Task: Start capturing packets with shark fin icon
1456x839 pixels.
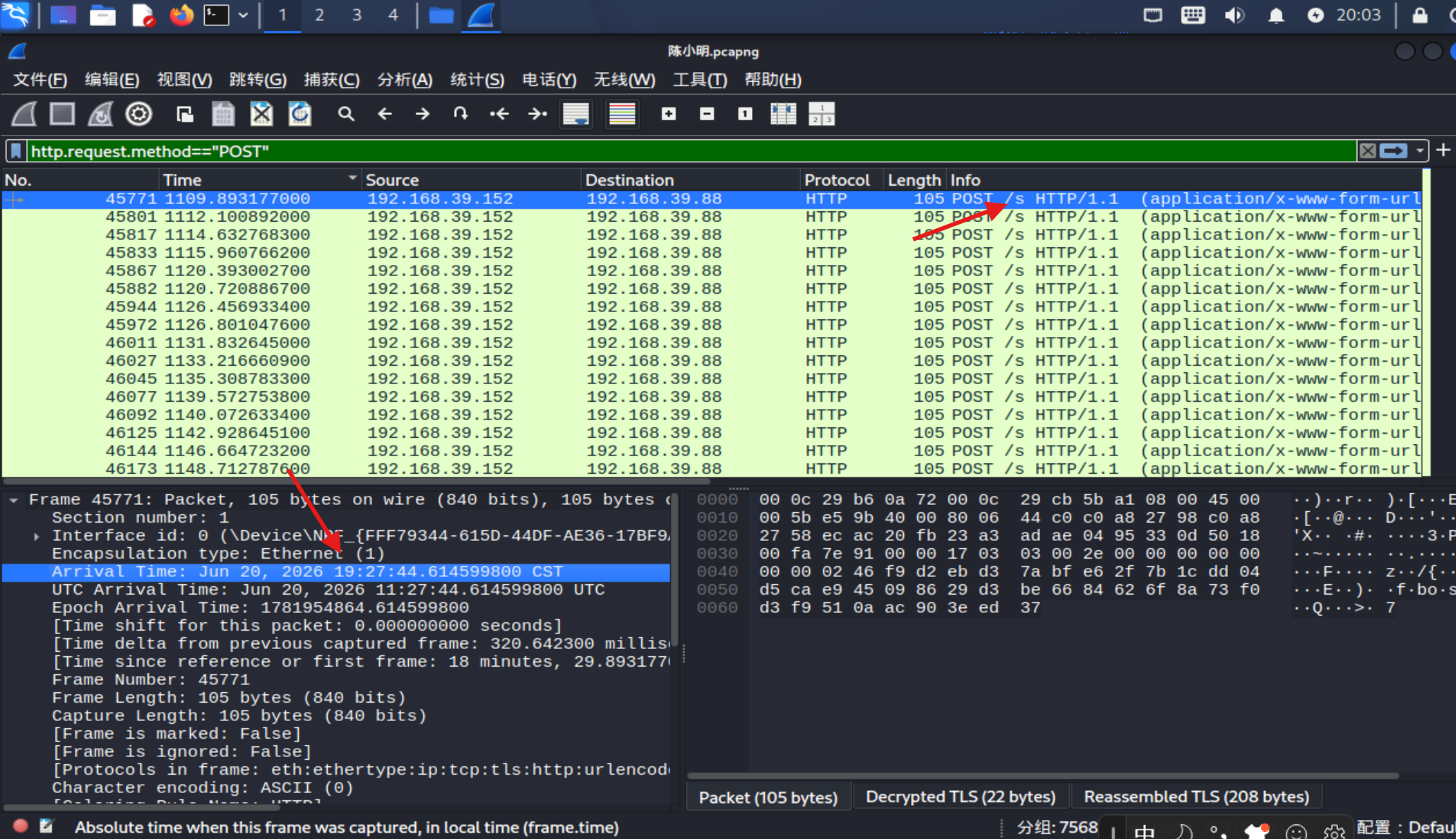Action: (24, 114)
